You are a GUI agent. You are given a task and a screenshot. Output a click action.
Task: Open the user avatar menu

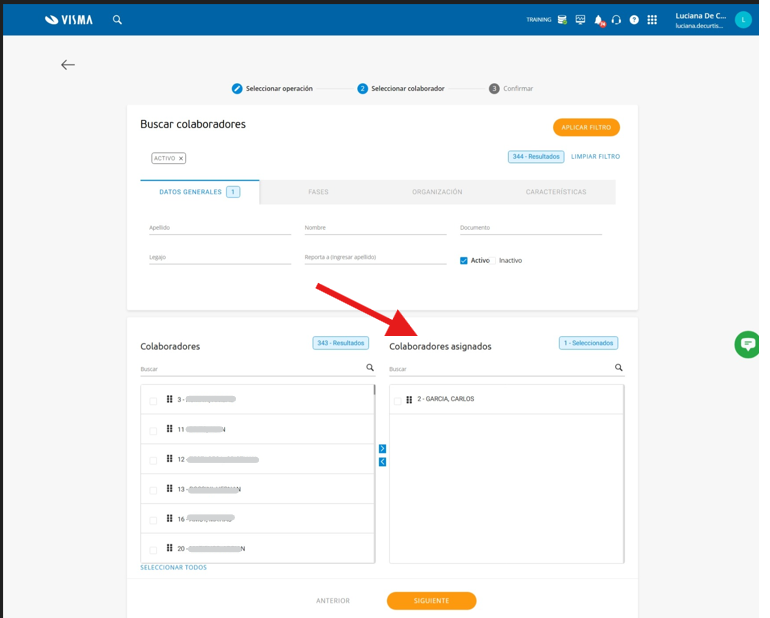click(x=743, y=20)
